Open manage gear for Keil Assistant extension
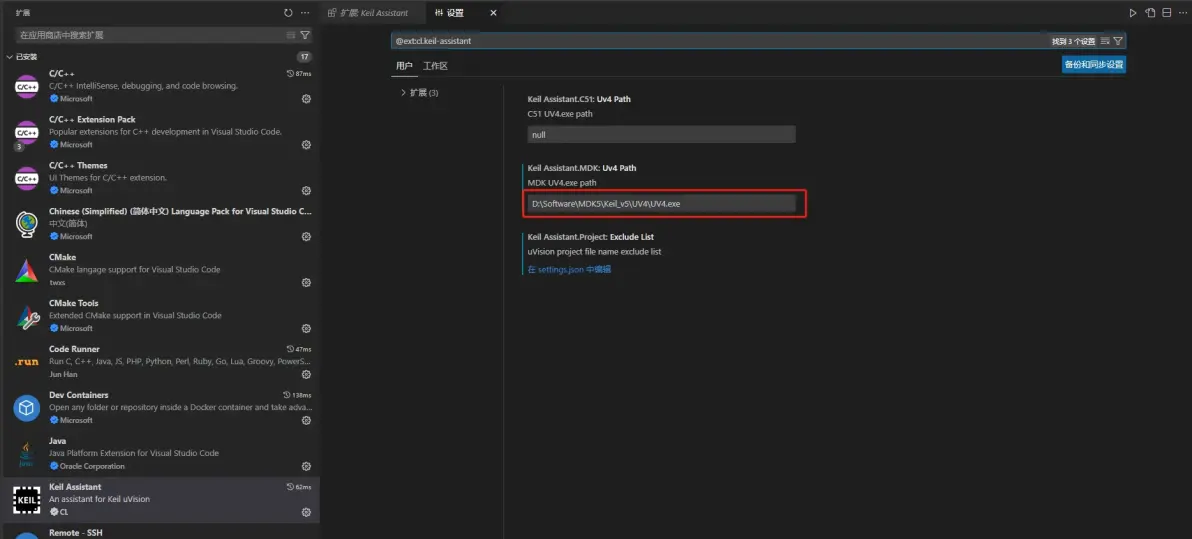 click(306, 512)
